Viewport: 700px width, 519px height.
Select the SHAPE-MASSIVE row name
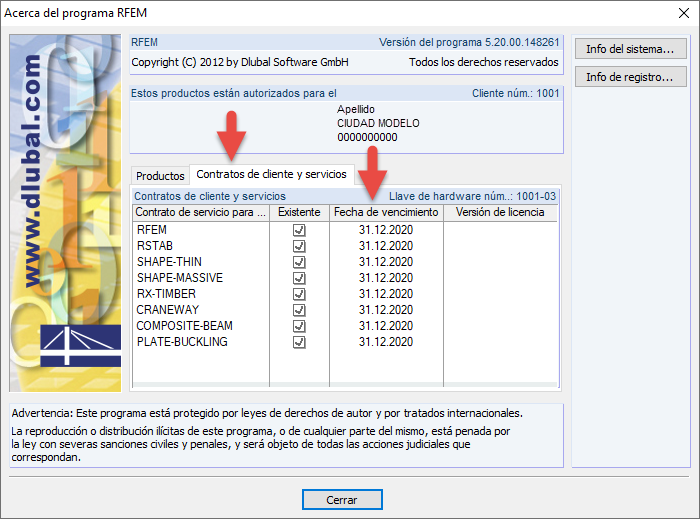click(180, 278)
